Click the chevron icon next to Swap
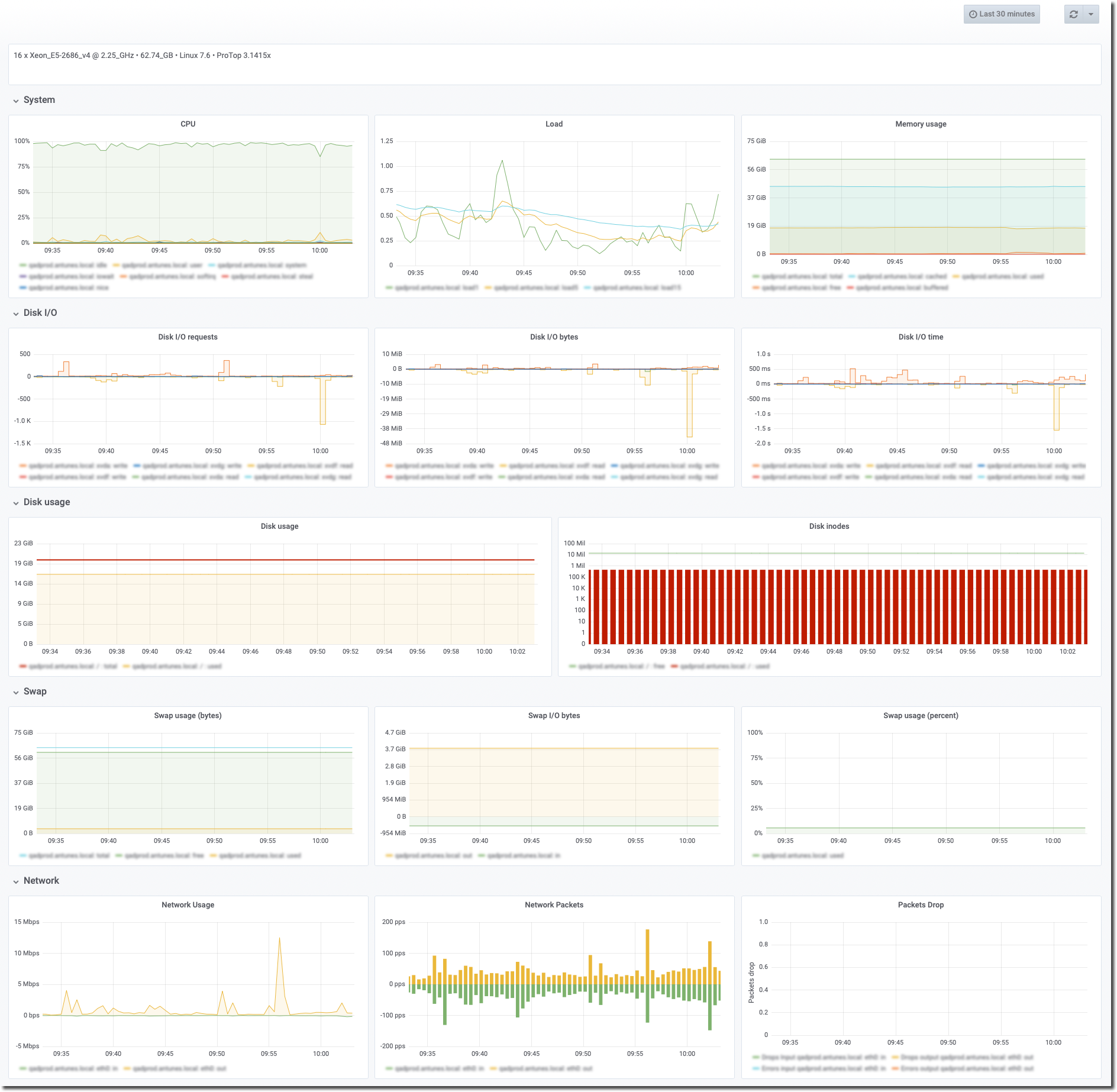1117x1092 pixels. (x=16, y=692)
